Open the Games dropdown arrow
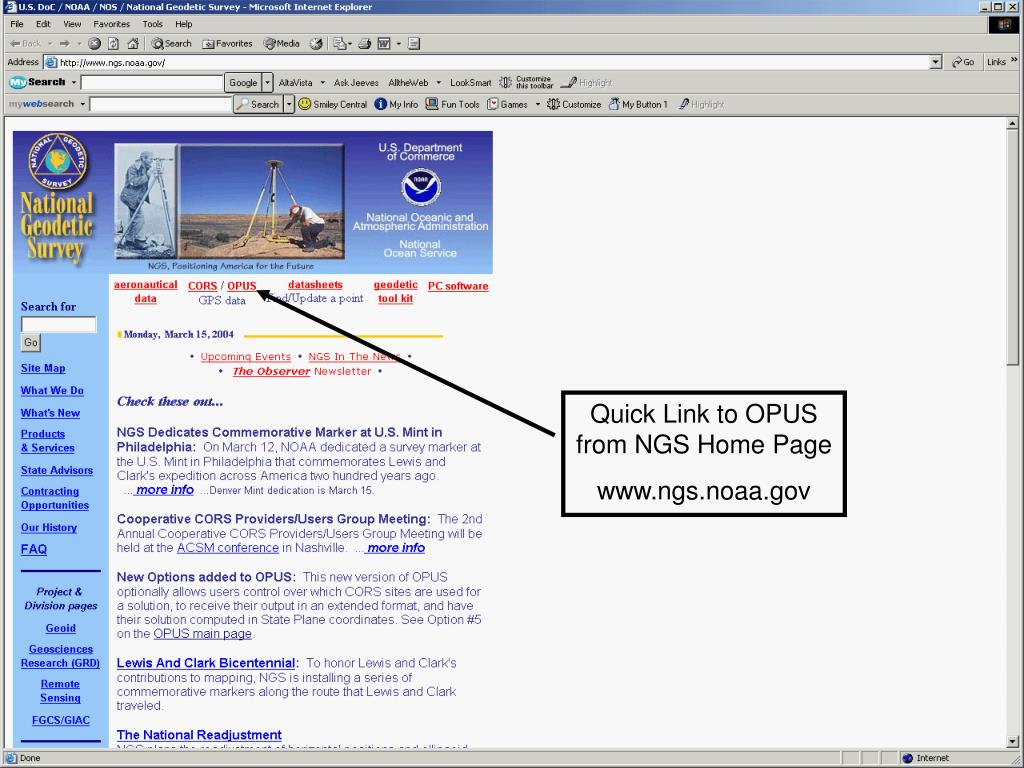 [x=538, y=104]
